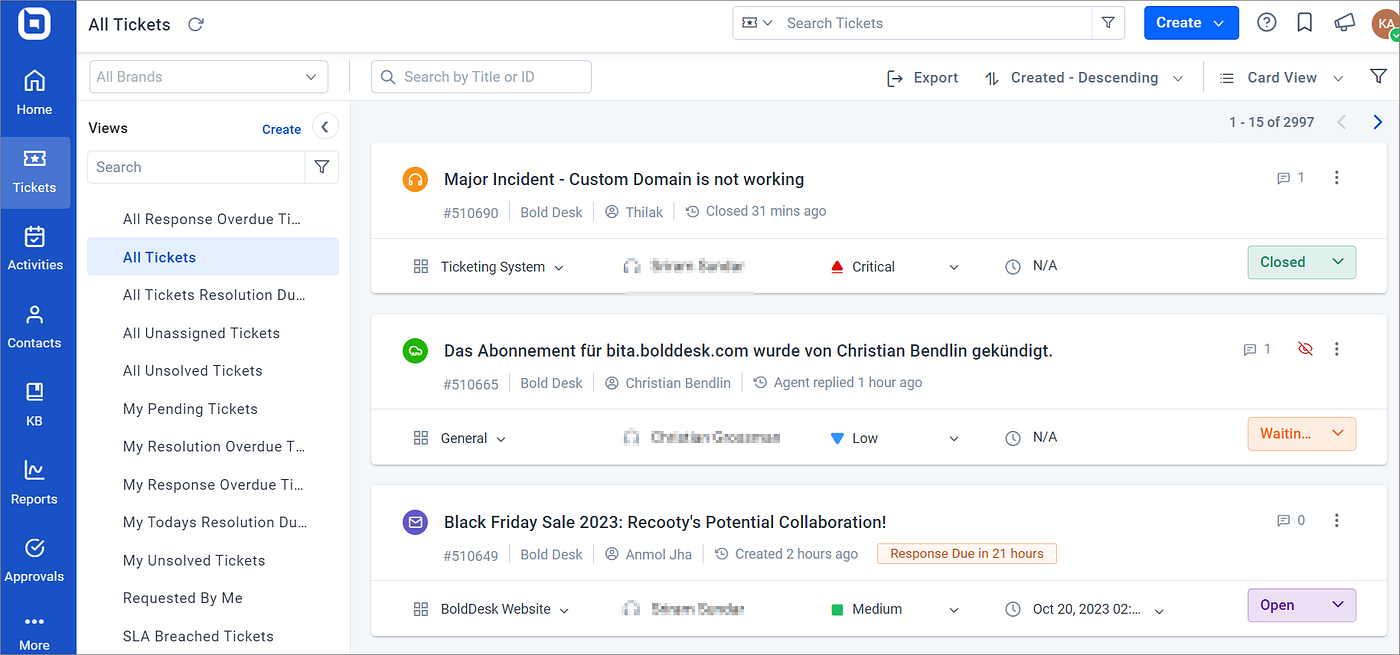Refresh the All Tickets list
This screenshot has width=1400, height=655.
(196, 24)
